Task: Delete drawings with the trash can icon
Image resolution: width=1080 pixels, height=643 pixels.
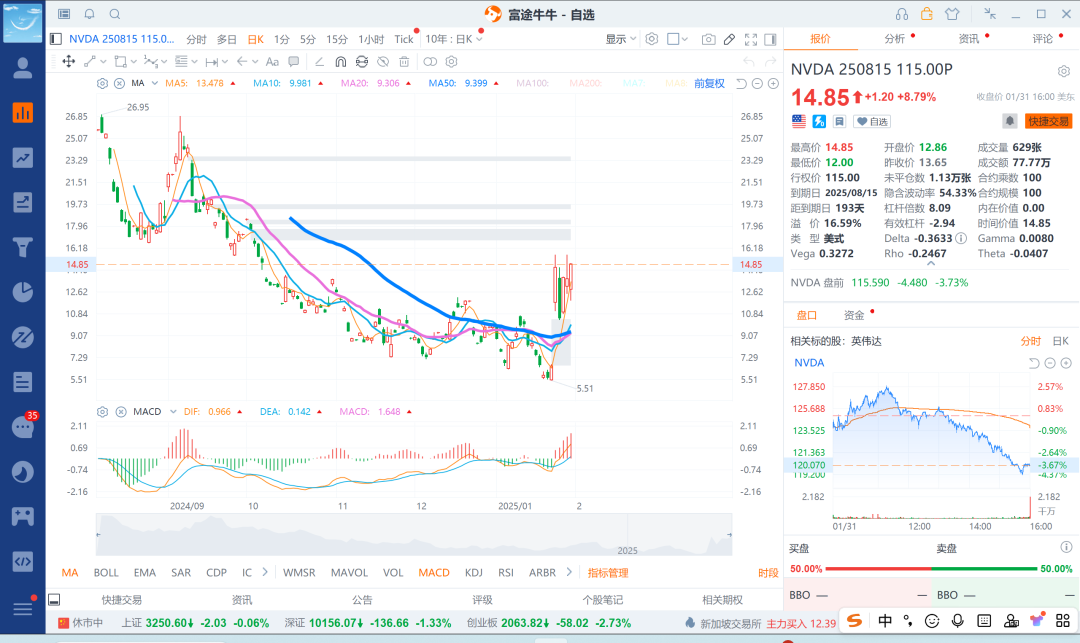Action: click(404, 61)
